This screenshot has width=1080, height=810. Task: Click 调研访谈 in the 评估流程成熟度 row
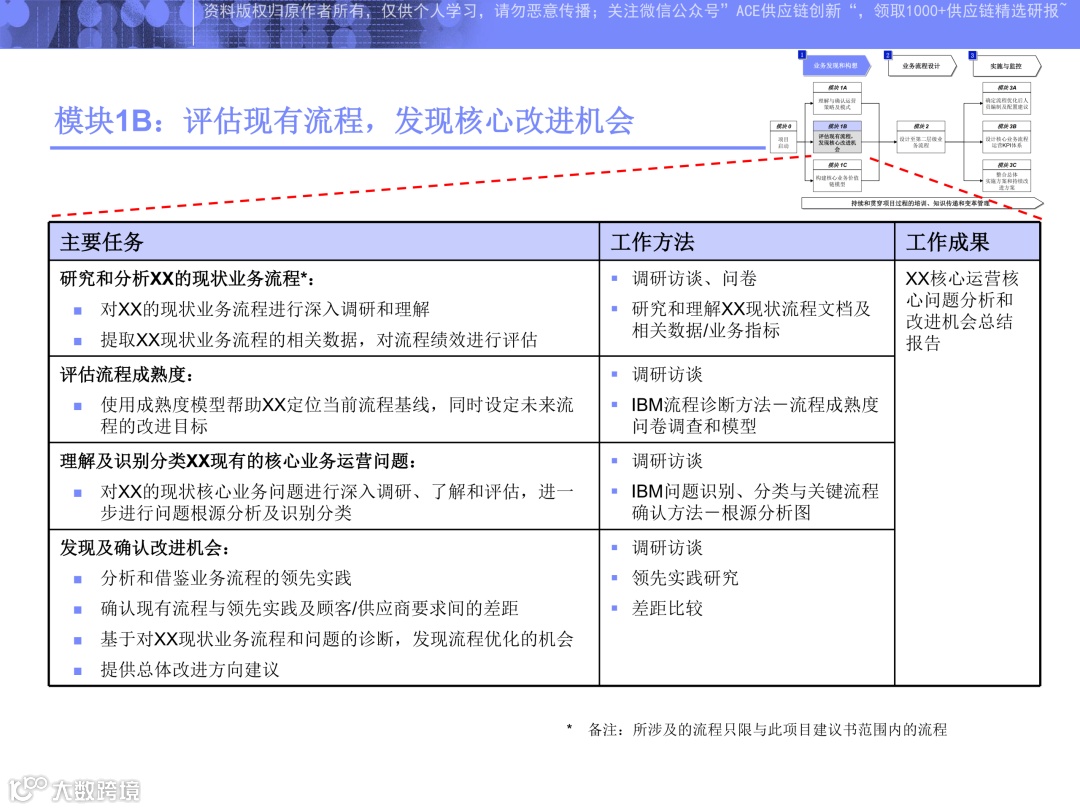click(x=667, y=375)
